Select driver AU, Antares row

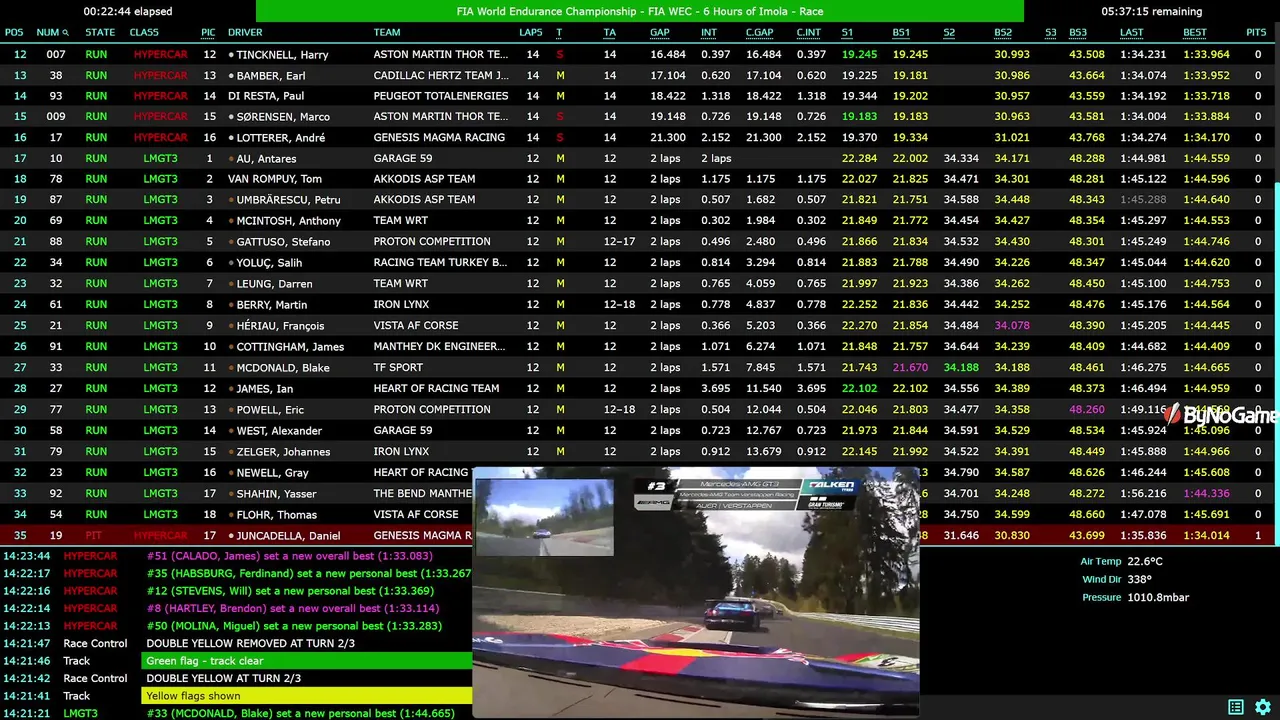click(638, 158)
